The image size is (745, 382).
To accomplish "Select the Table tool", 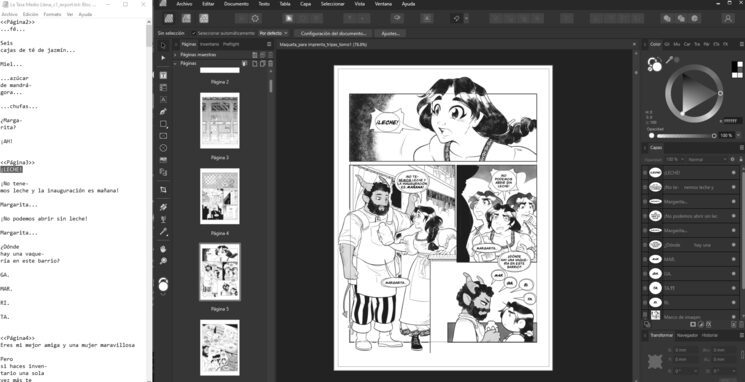I will click(x=163, y=87).
